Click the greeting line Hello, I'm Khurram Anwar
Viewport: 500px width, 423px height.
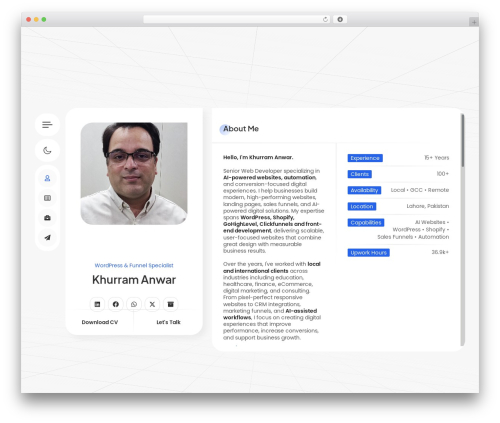[258, 157]
